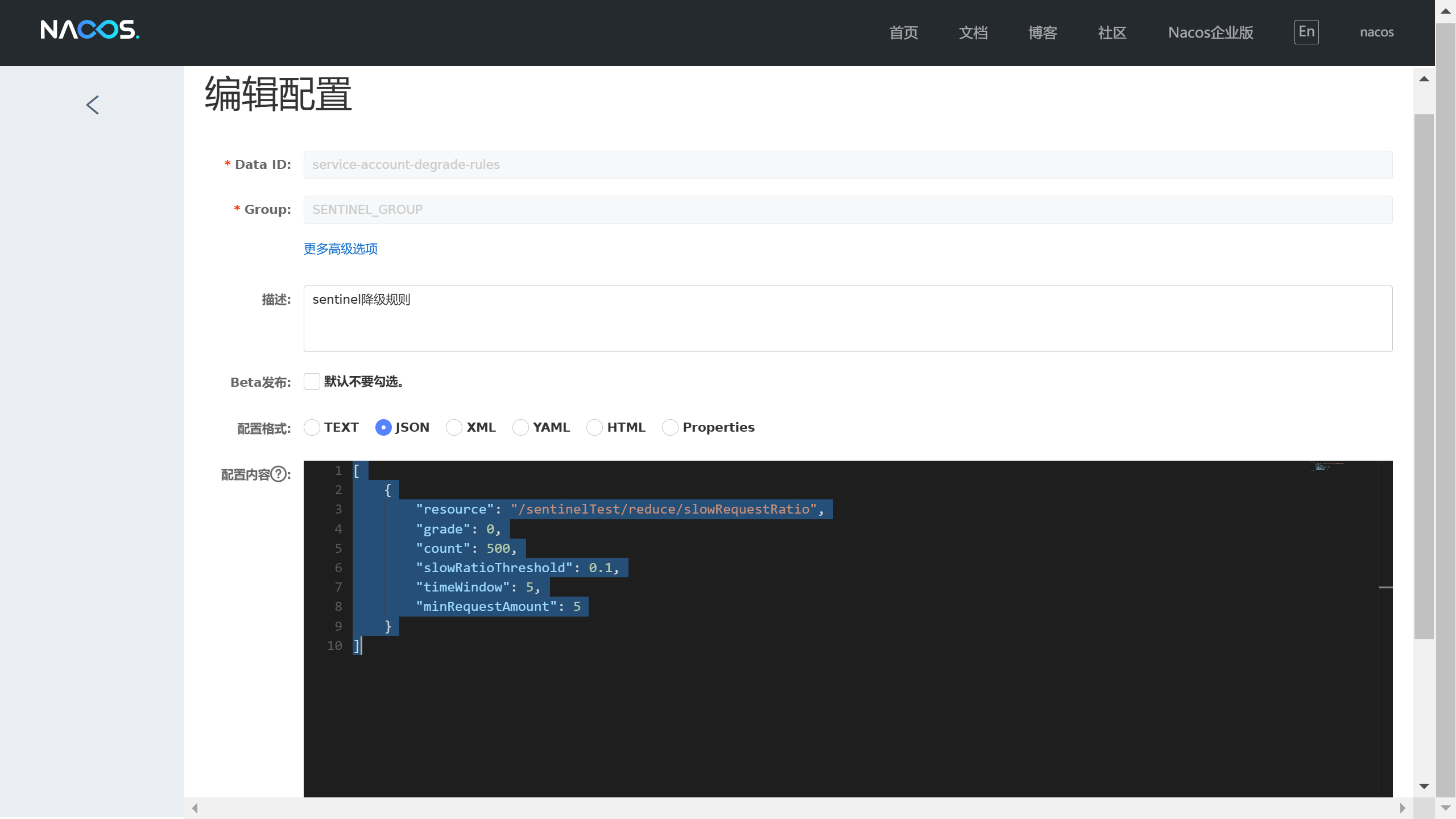
Task: Visit the 社区 community link
Action: point(1112,32)
